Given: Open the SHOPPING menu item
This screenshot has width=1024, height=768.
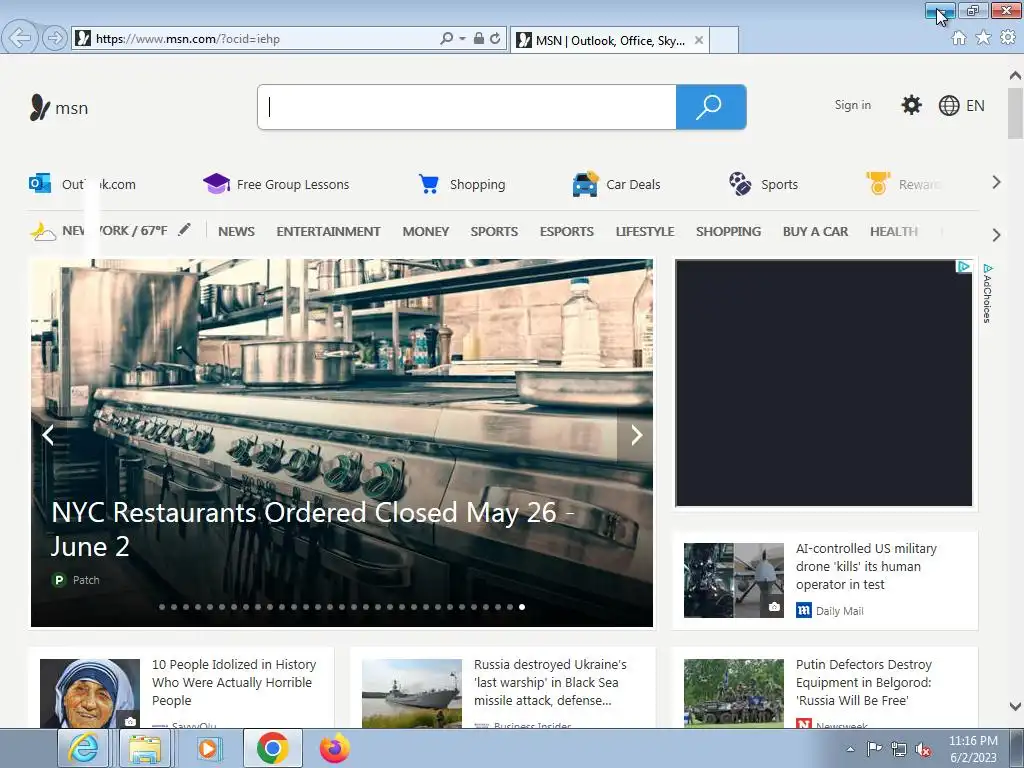Looking at the screenshot, I should coord(728,231).
